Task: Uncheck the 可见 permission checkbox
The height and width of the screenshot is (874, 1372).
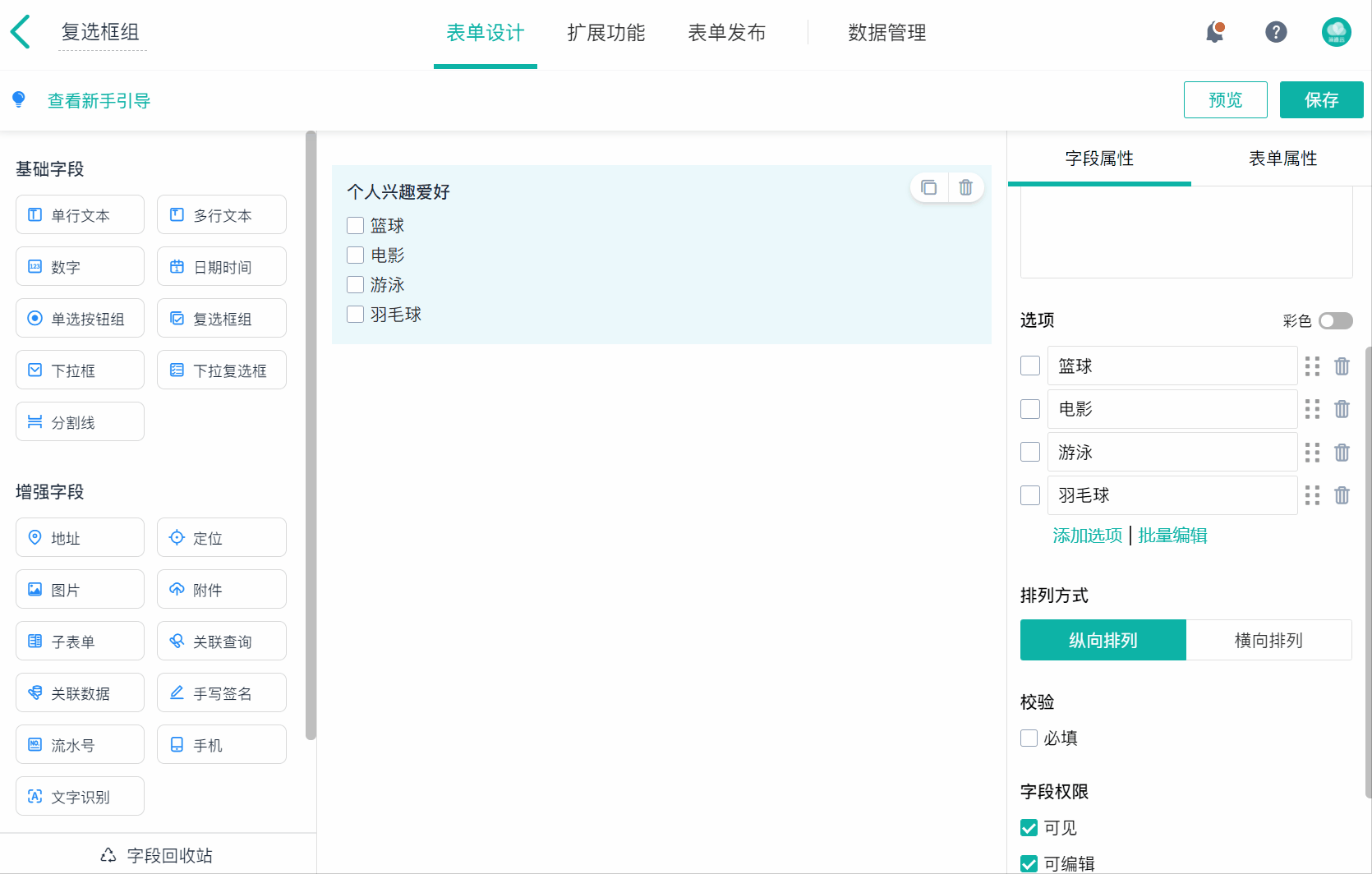Action: click(1029, 828)
